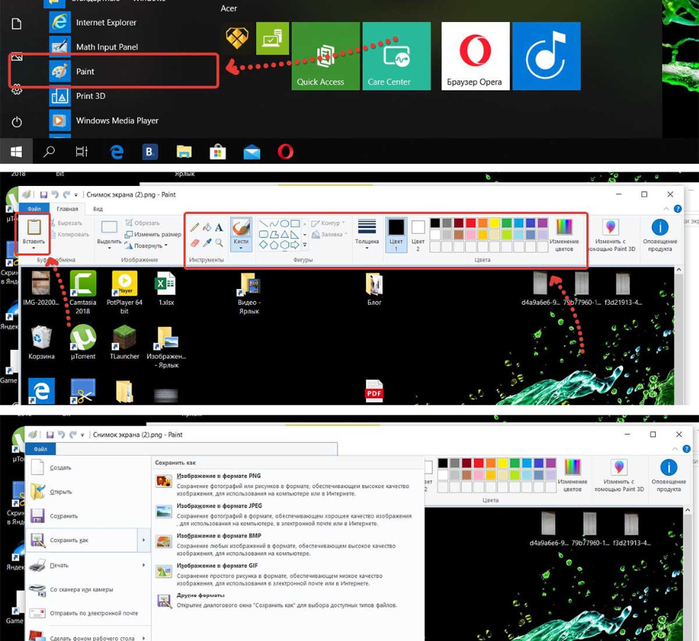
Task: Click the Выделить selection rectangle
Action: click(109, 227)
